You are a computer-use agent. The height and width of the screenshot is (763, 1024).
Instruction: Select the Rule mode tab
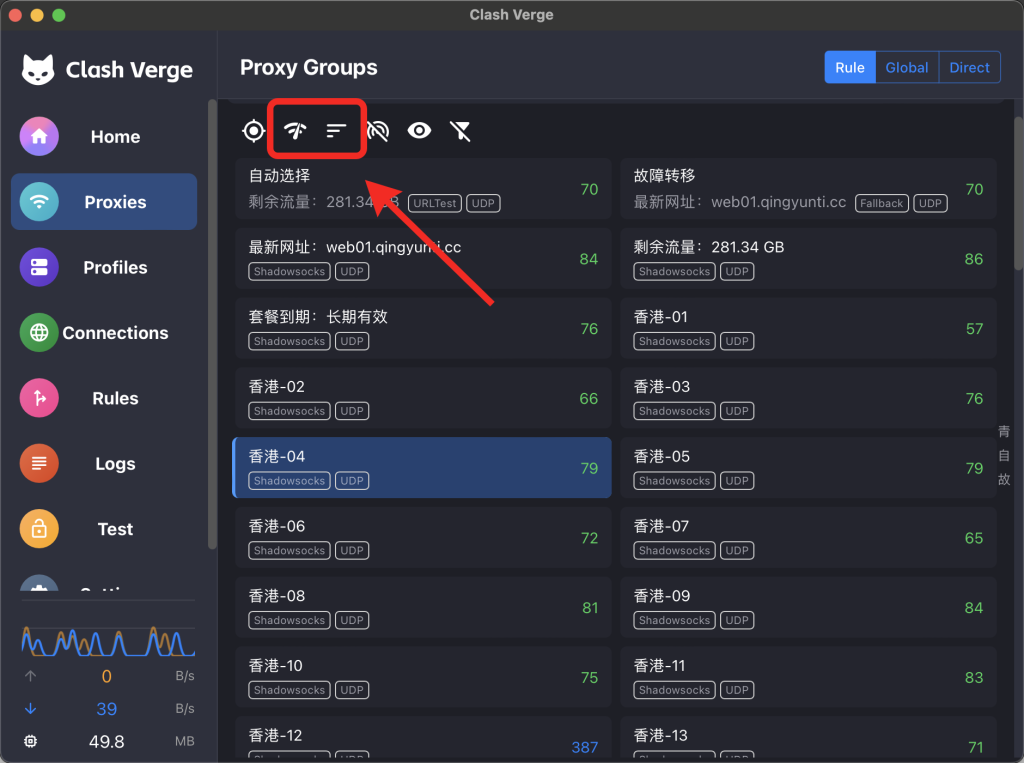[x=849, y=67]
